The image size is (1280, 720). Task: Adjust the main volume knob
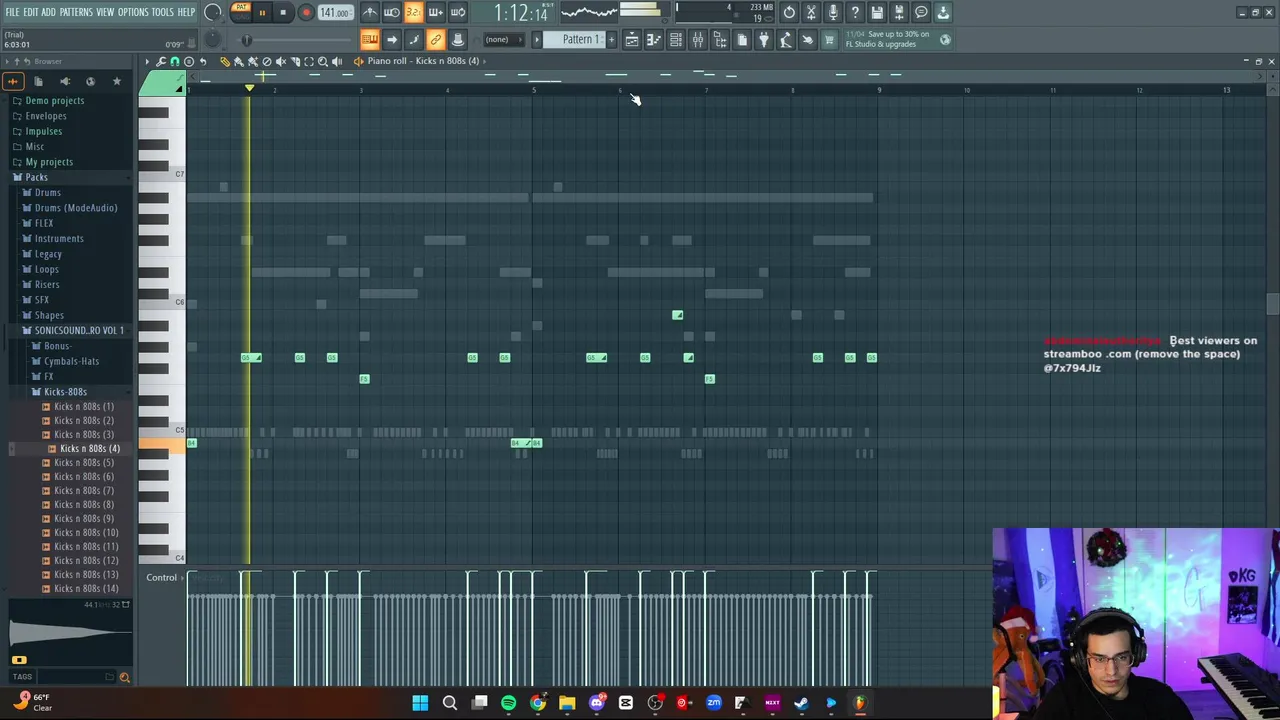[x=213, y=13]
